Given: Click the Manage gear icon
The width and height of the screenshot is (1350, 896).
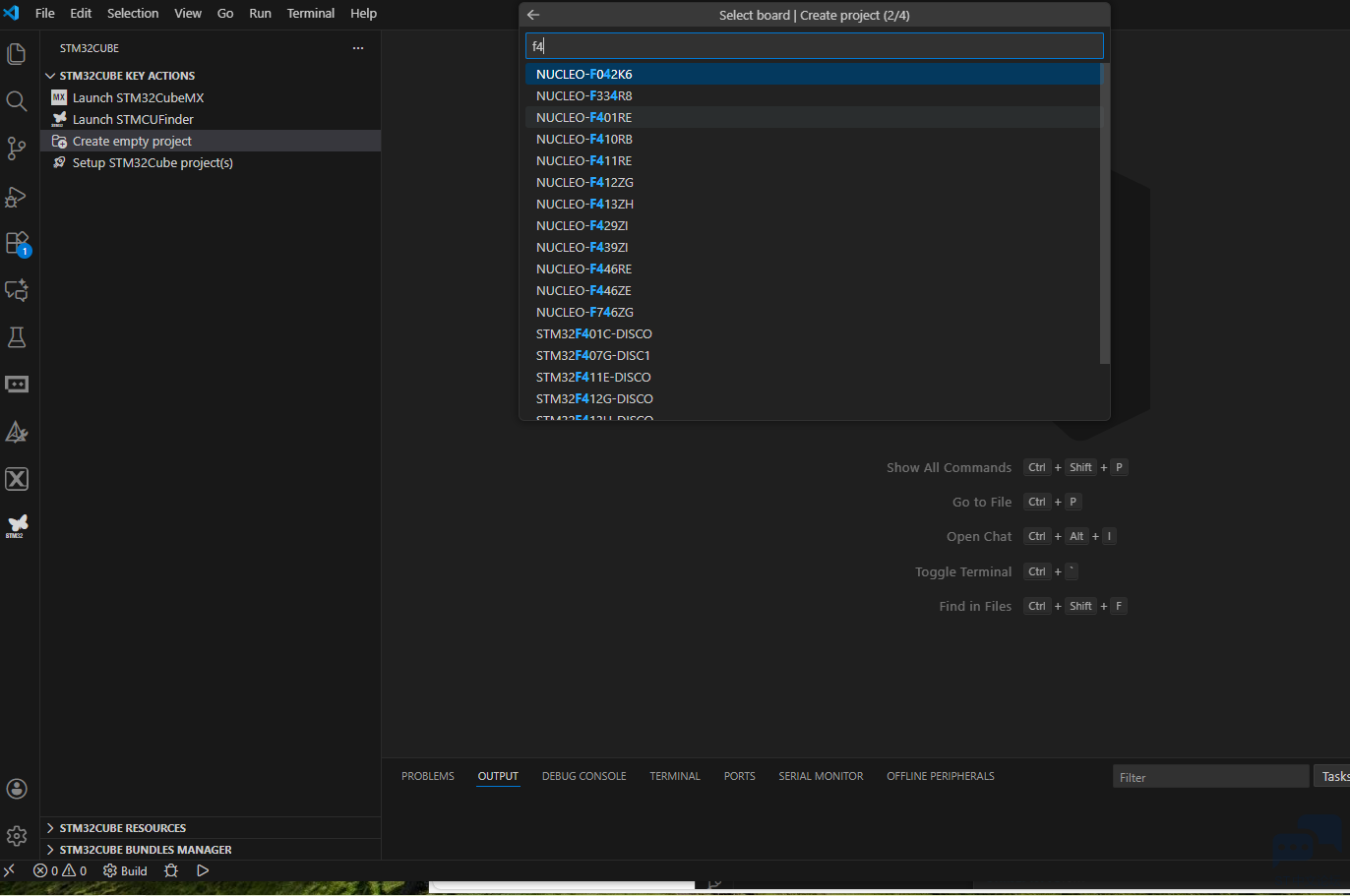Looking at the screenshot, I should [x=17, y=836].
